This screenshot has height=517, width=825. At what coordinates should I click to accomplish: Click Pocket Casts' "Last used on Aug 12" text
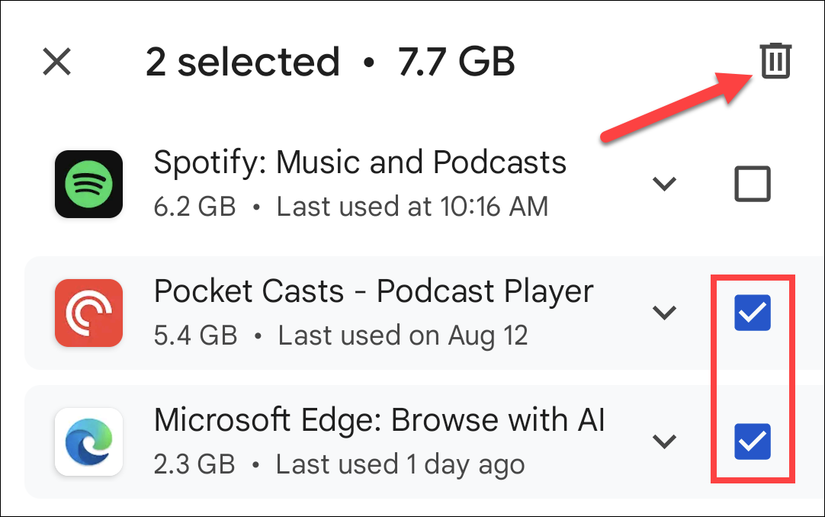tap(403, 335)
